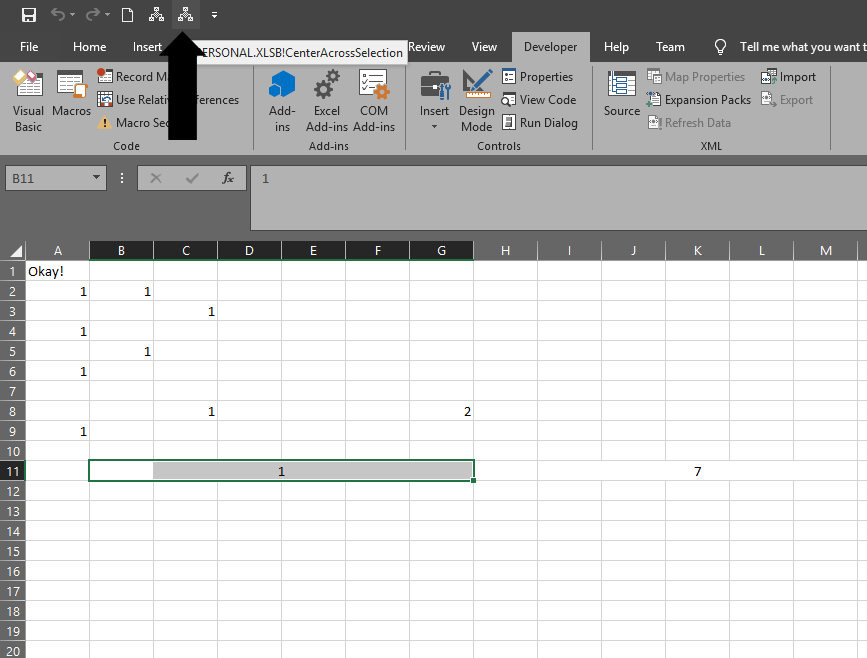Viewport: 867px width, 658px height.
Task: Open COM Add-ins dialog
Action: pos(374,102)
